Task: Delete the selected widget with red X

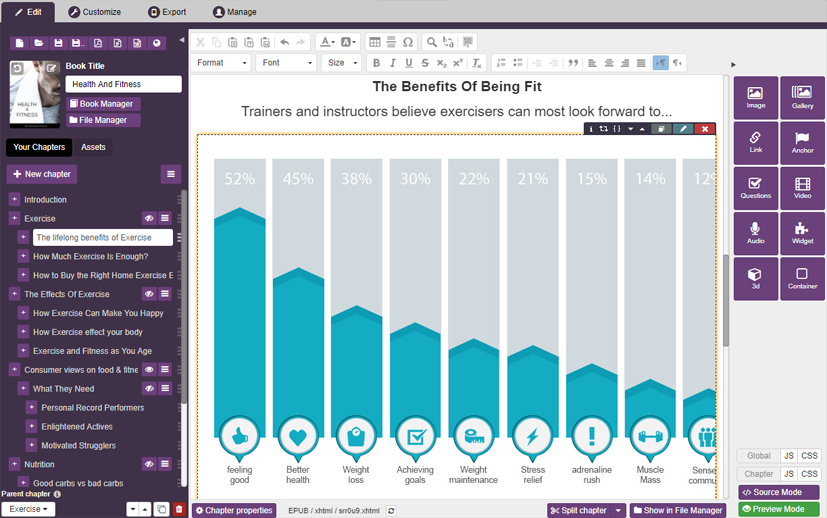Action: coord(705,129)
